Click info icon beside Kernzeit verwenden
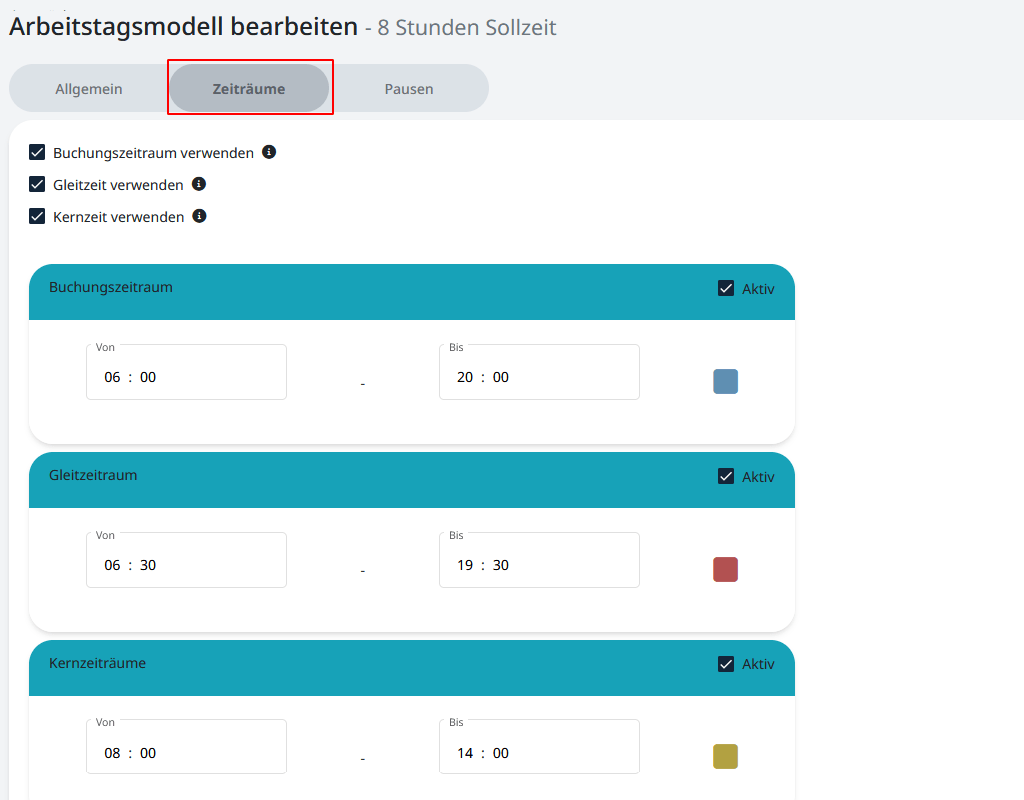 (200, 216)
